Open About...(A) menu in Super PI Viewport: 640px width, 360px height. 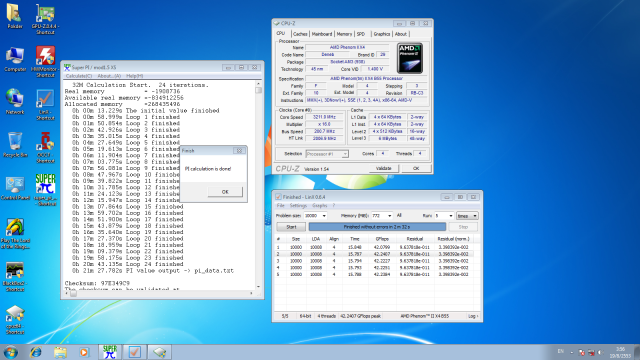click(109, 76)
